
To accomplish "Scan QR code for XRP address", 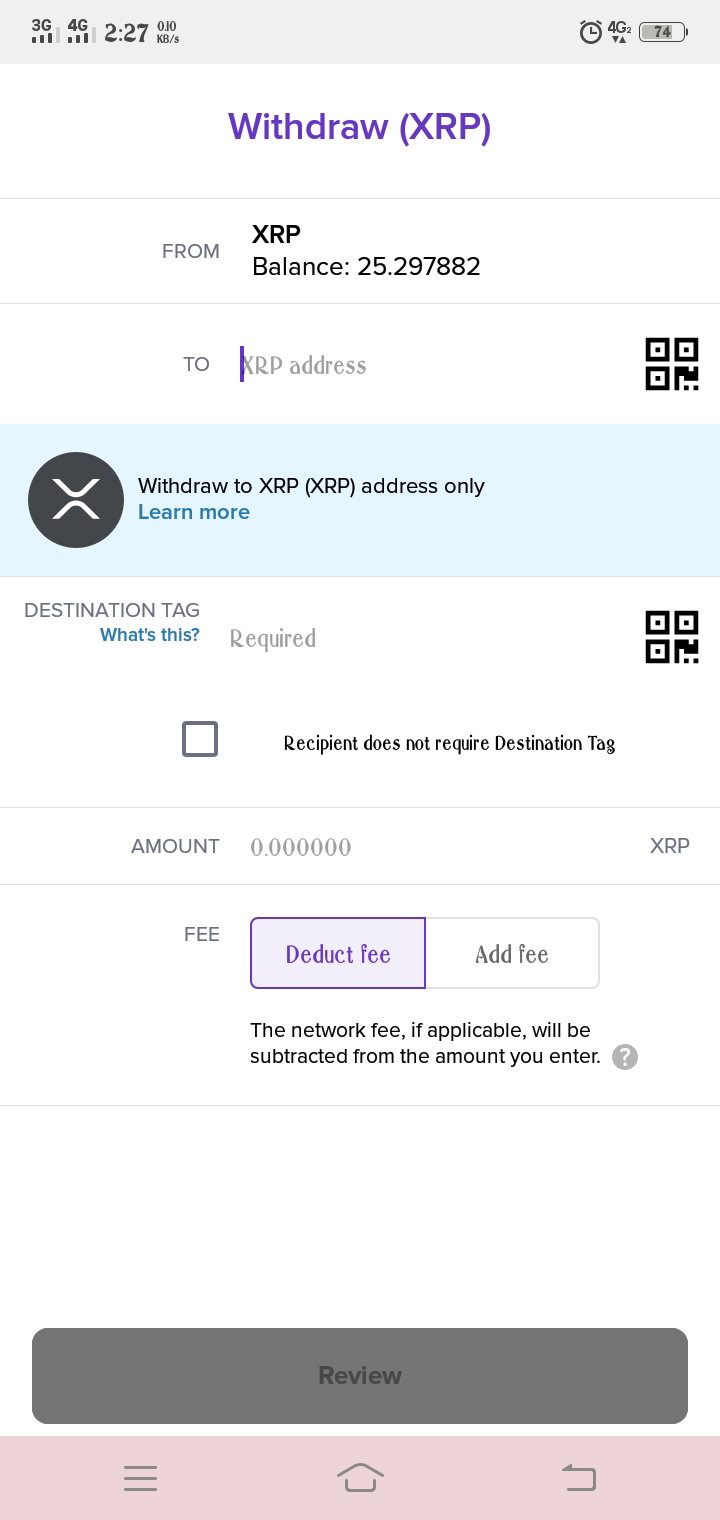I will pyautogui.click(x=672, y=364).
